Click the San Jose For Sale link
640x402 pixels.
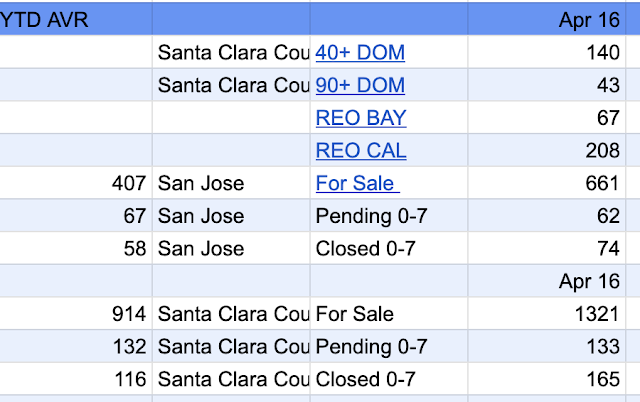pos(358,183)
